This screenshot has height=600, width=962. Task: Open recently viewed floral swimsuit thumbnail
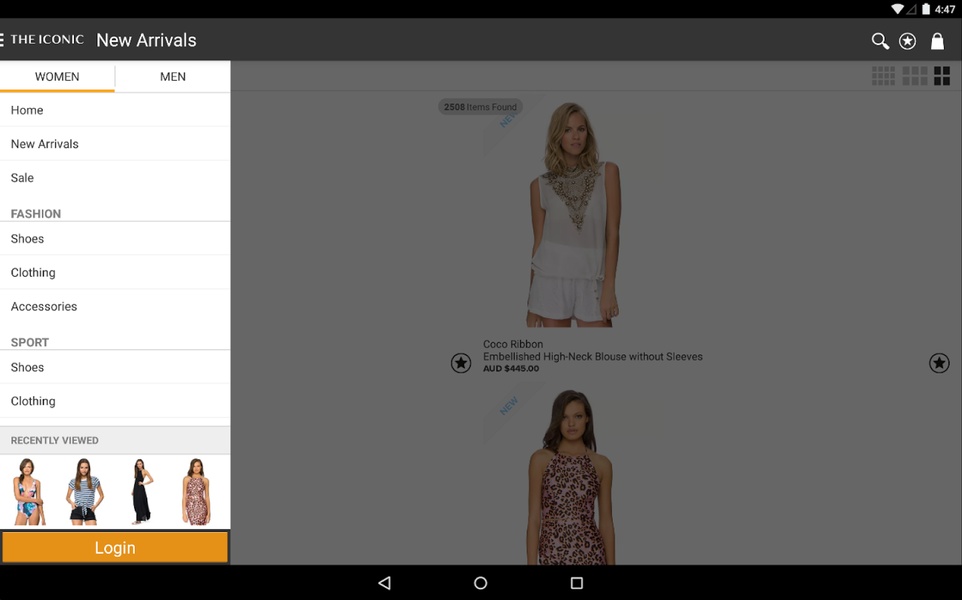pyautogui.click(x=29, y=492)
